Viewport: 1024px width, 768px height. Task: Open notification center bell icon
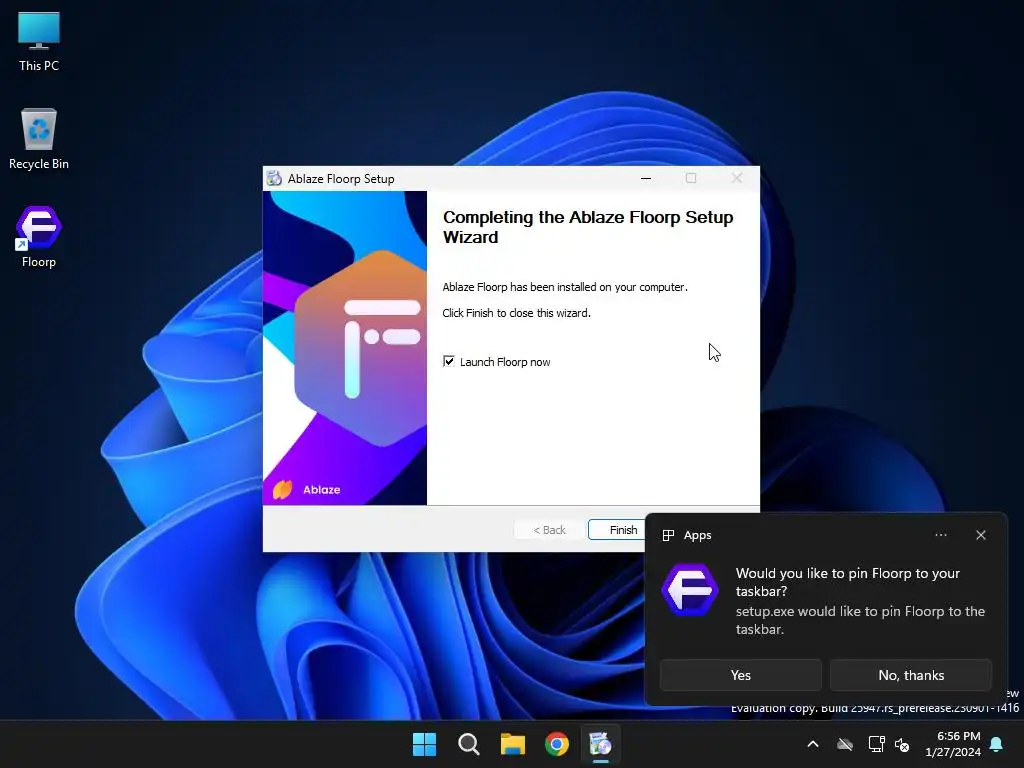point(997,744)
